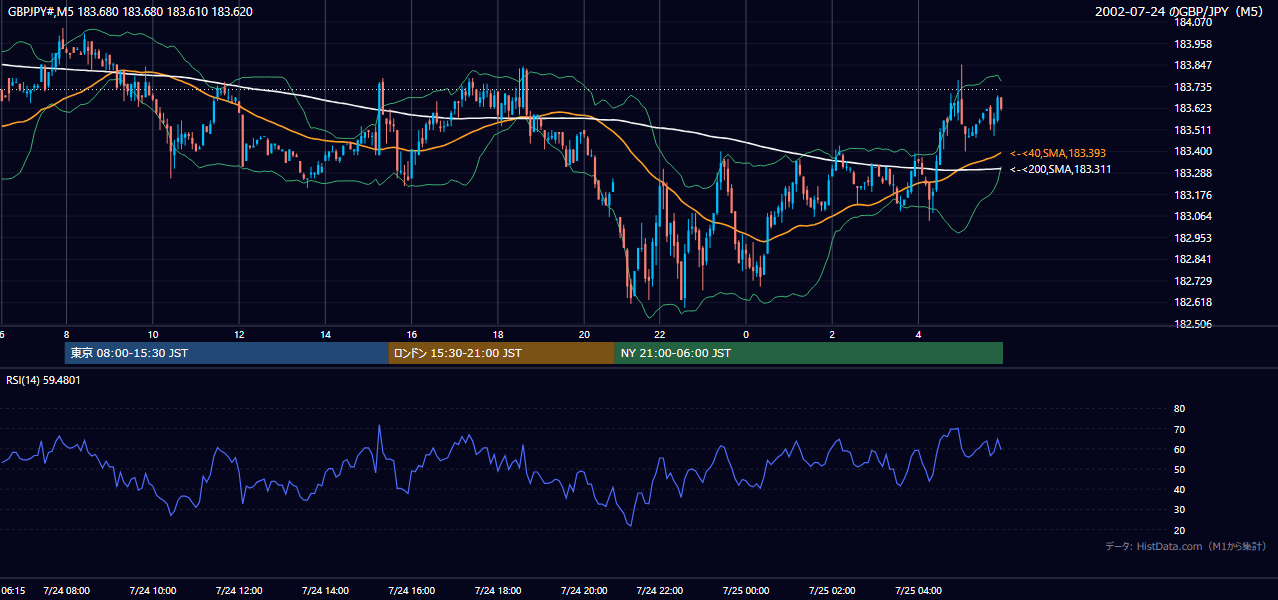This screenshot has width=1278, height=600.
Task: Click the 183.511 price axis label
Action: [1192, 130]
